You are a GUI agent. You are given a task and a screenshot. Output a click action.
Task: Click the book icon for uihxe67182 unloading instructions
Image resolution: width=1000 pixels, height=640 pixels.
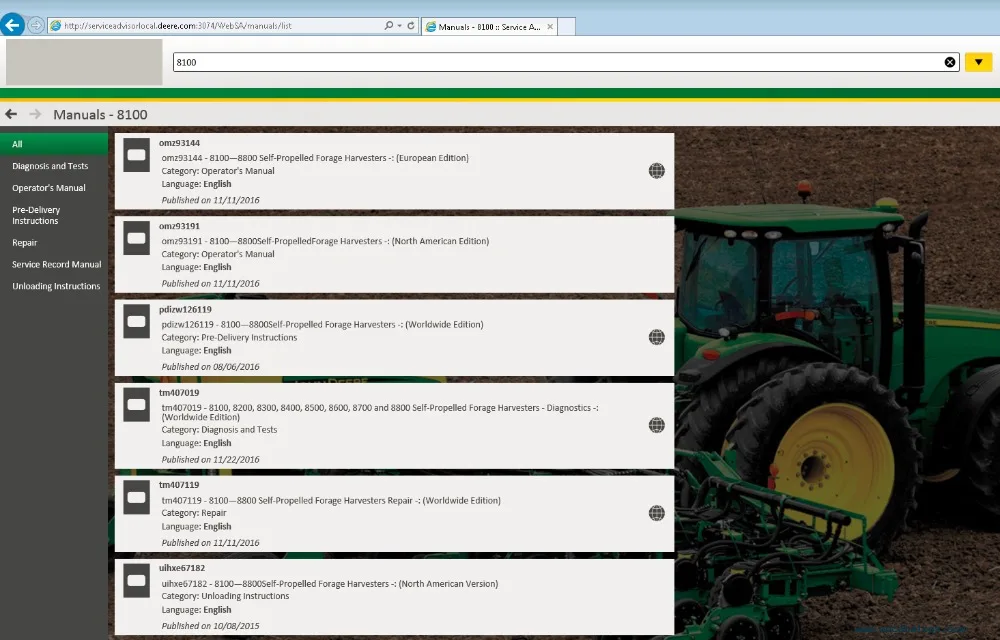pos(136,580)
